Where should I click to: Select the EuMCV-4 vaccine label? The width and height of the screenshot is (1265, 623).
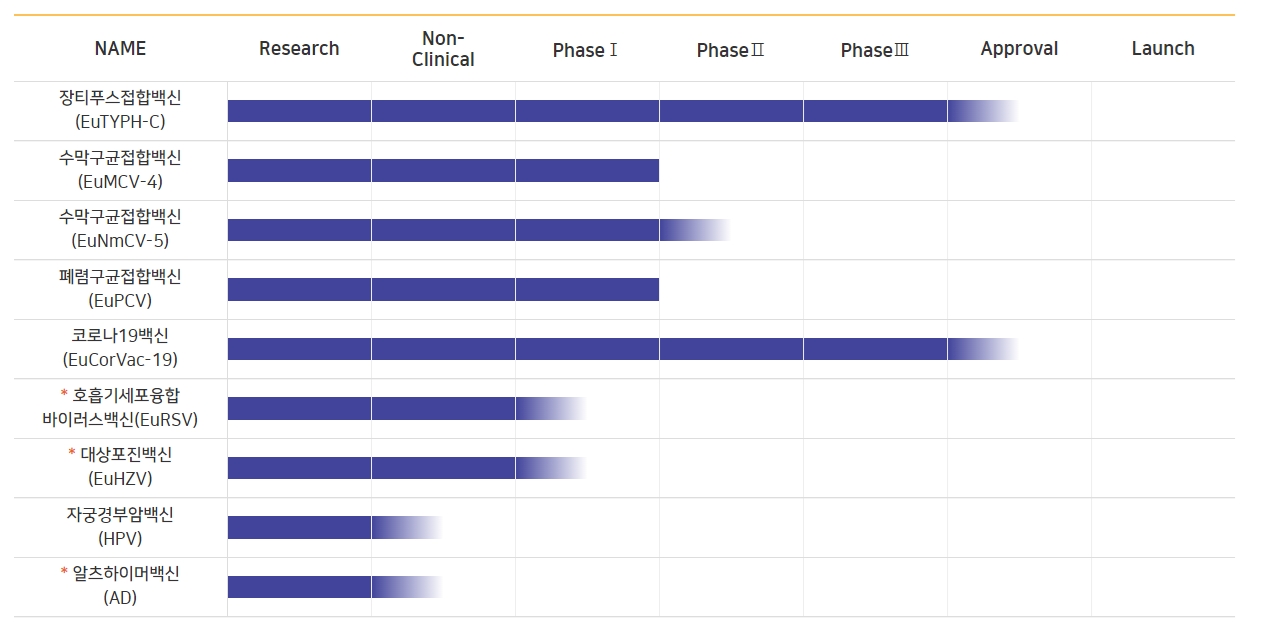[x=120, y=170]
